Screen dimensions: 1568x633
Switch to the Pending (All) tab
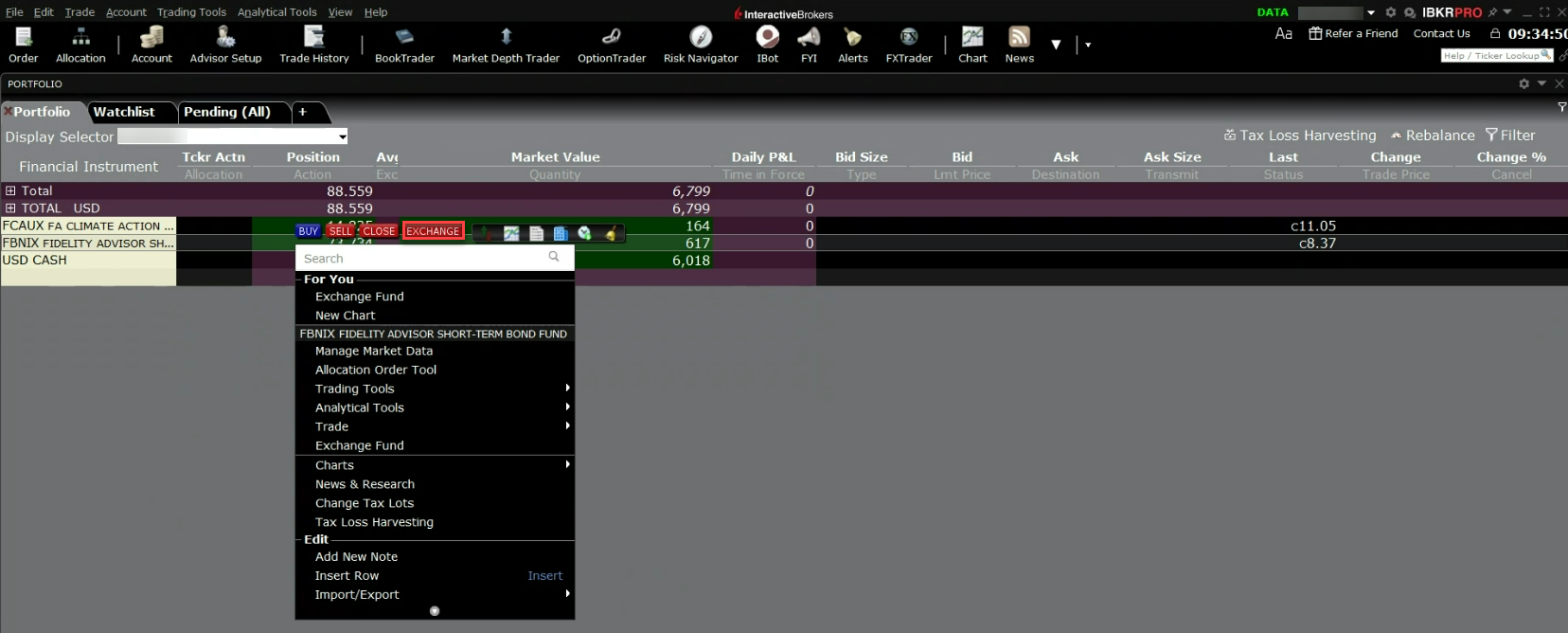click(x=227, y=112)
